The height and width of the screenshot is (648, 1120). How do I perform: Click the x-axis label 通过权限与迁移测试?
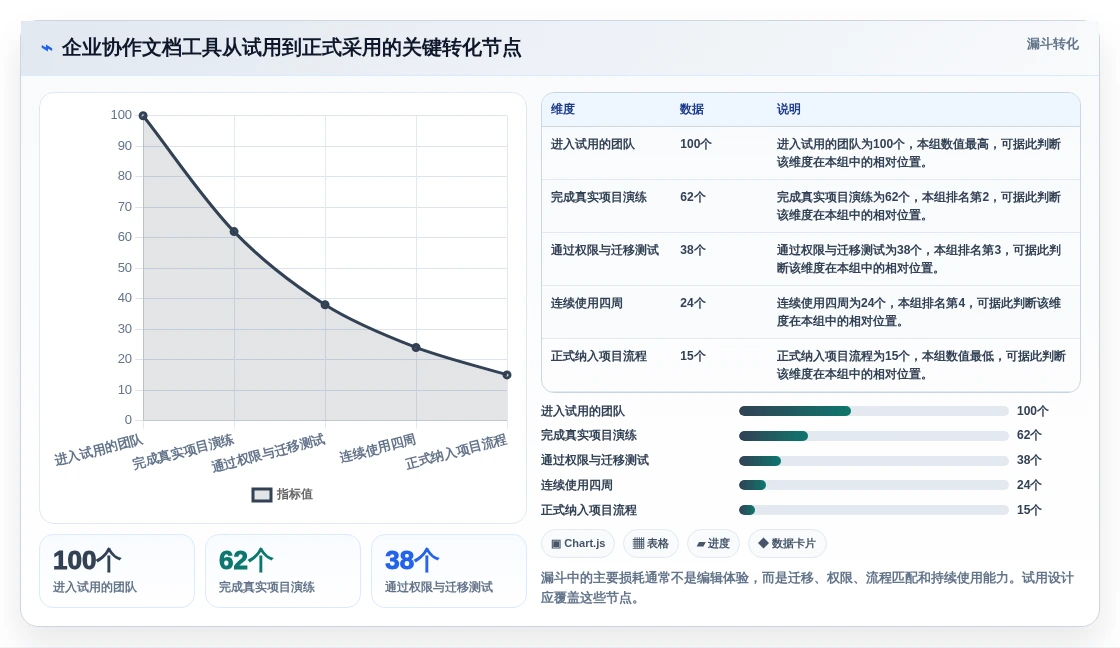pyautogui.click(x=268, y=453)
